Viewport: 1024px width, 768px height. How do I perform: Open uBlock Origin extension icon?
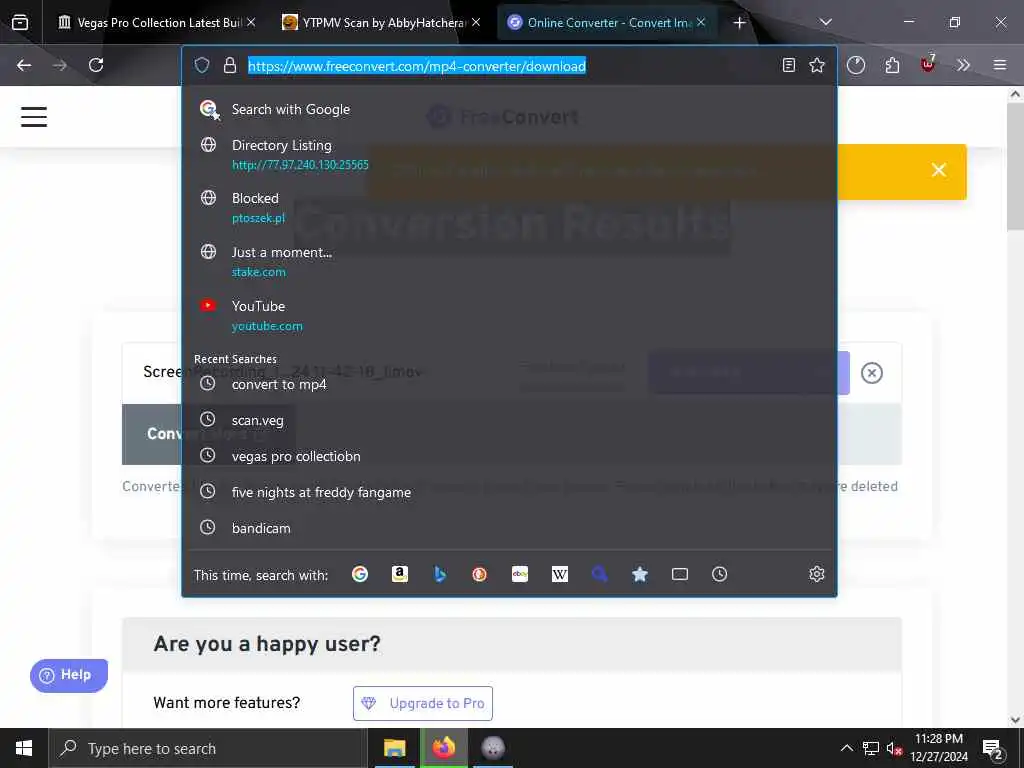click(x=928, y=64)
